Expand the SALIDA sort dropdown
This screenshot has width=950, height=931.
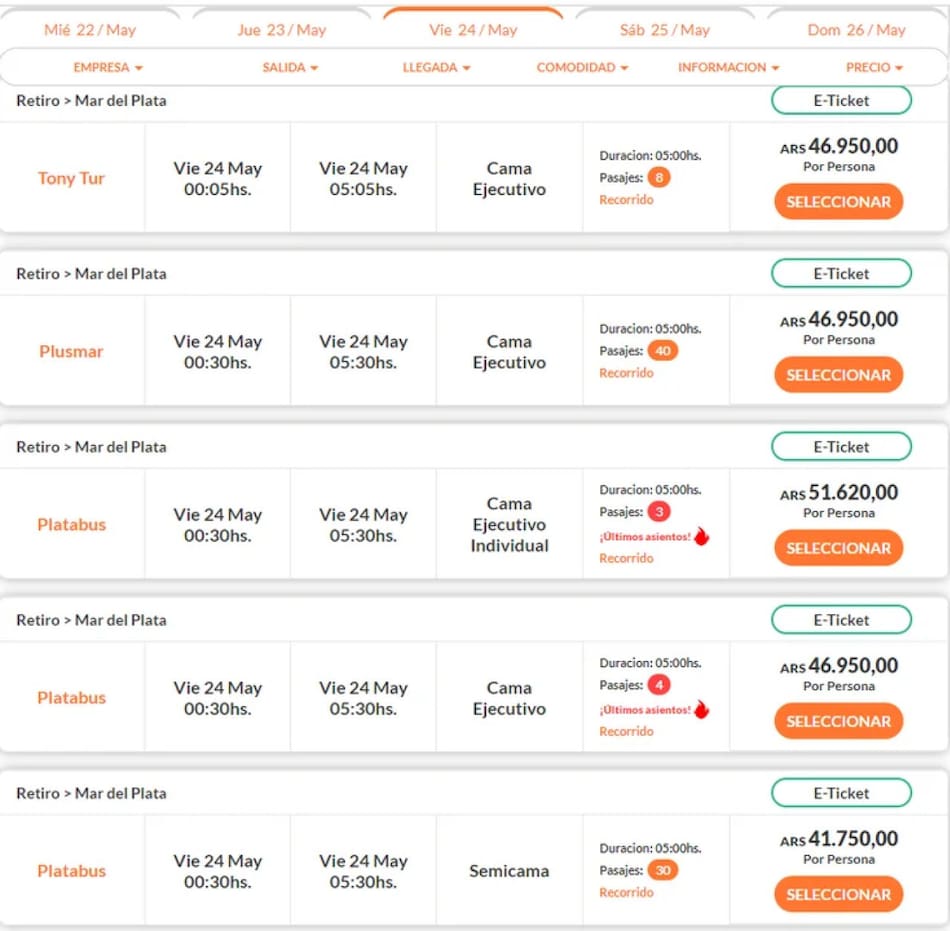(x=290, y=67)
